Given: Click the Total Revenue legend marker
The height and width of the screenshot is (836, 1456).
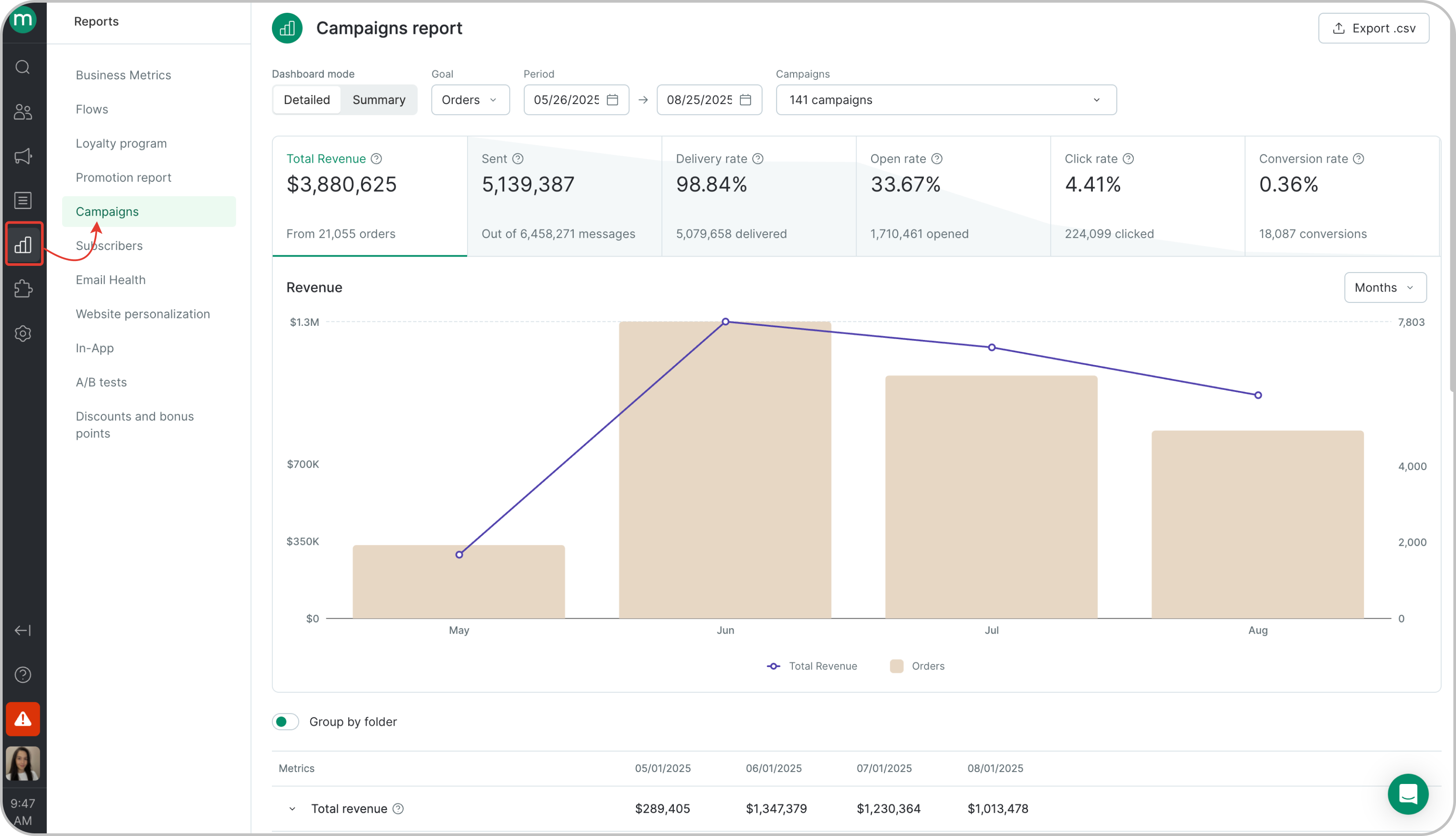Looking at the screenshot, I should point(773,666).
